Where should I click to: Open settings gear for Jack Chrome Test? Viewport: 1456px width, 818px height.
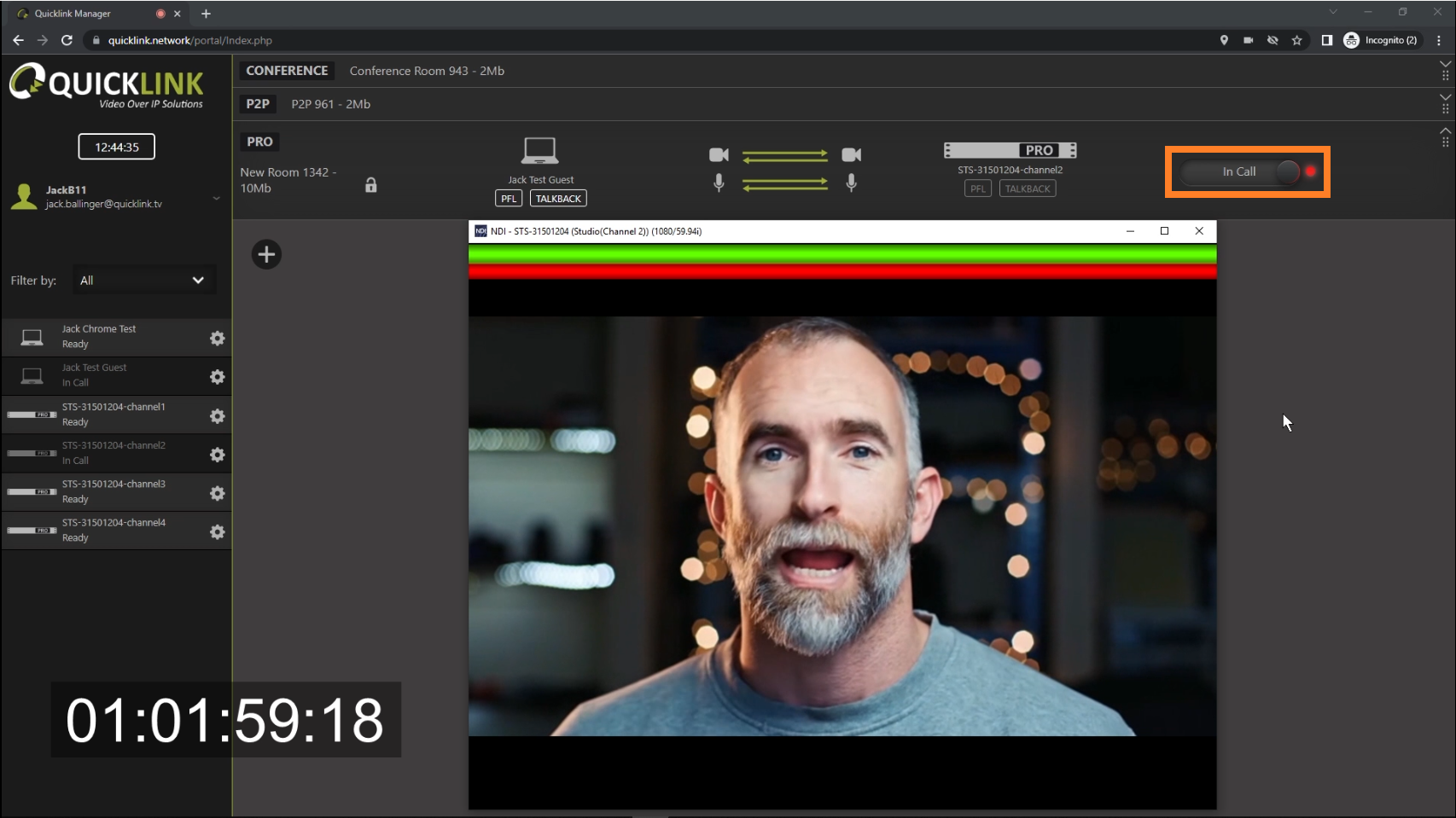point(217,338)
